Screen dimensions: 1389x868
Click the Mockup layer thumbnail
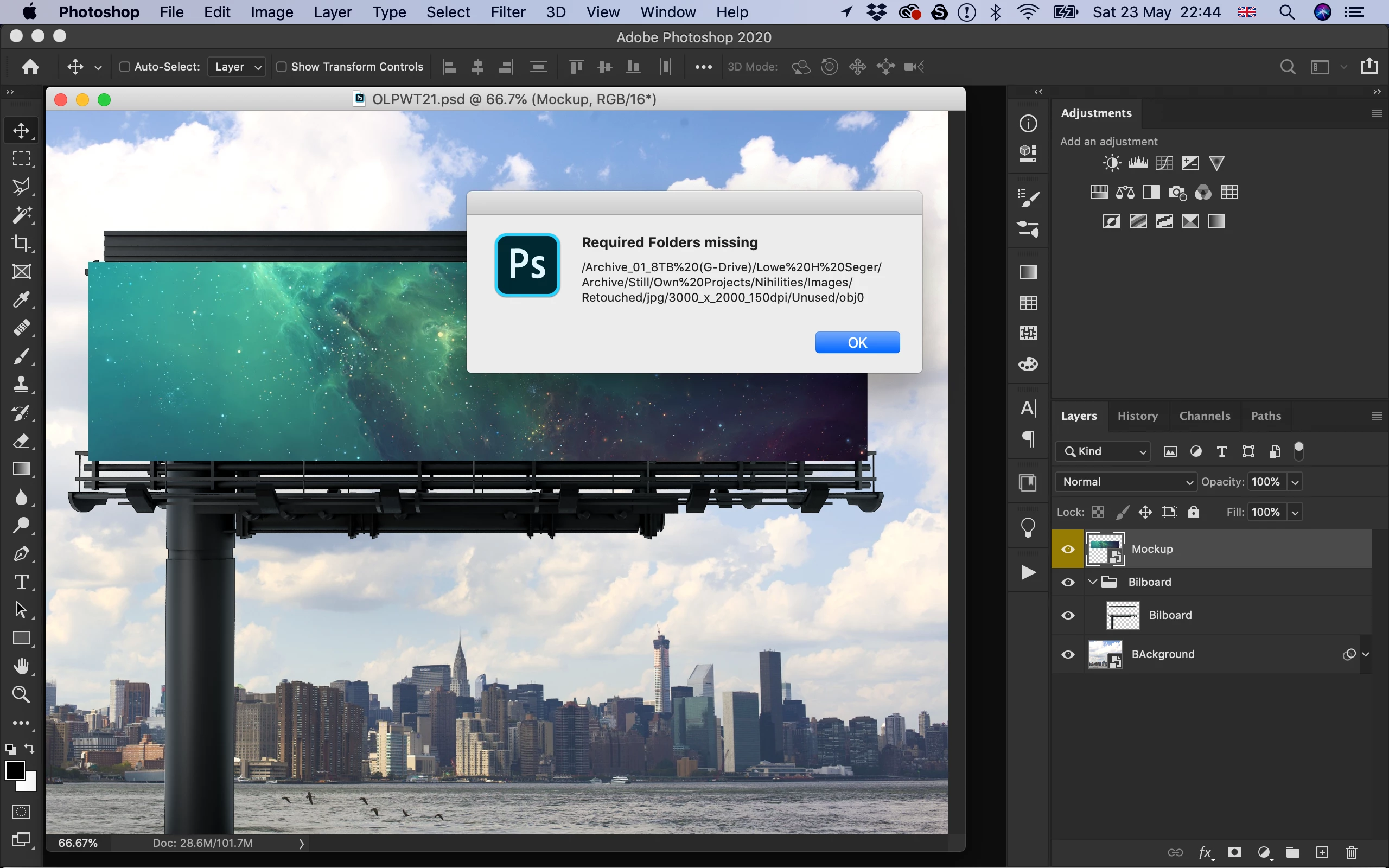1105,549
